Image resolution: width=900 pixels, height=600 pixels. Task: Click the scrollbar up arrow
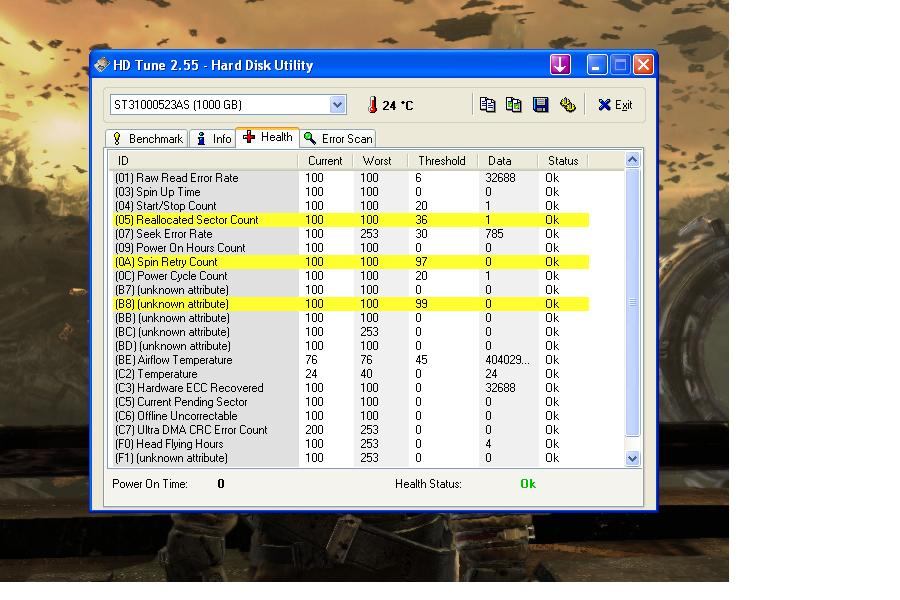pos(633,160)
